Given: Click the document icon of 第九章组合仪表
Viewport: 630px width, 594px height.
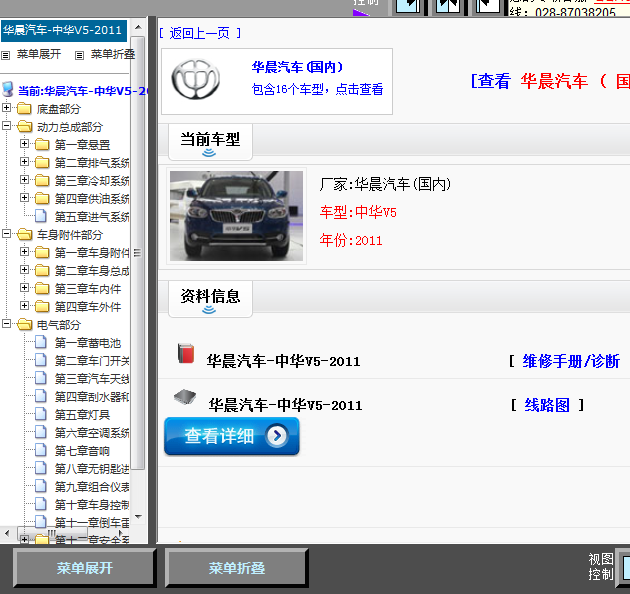Looking at the screenshot, I should click(x=41, y=486).
